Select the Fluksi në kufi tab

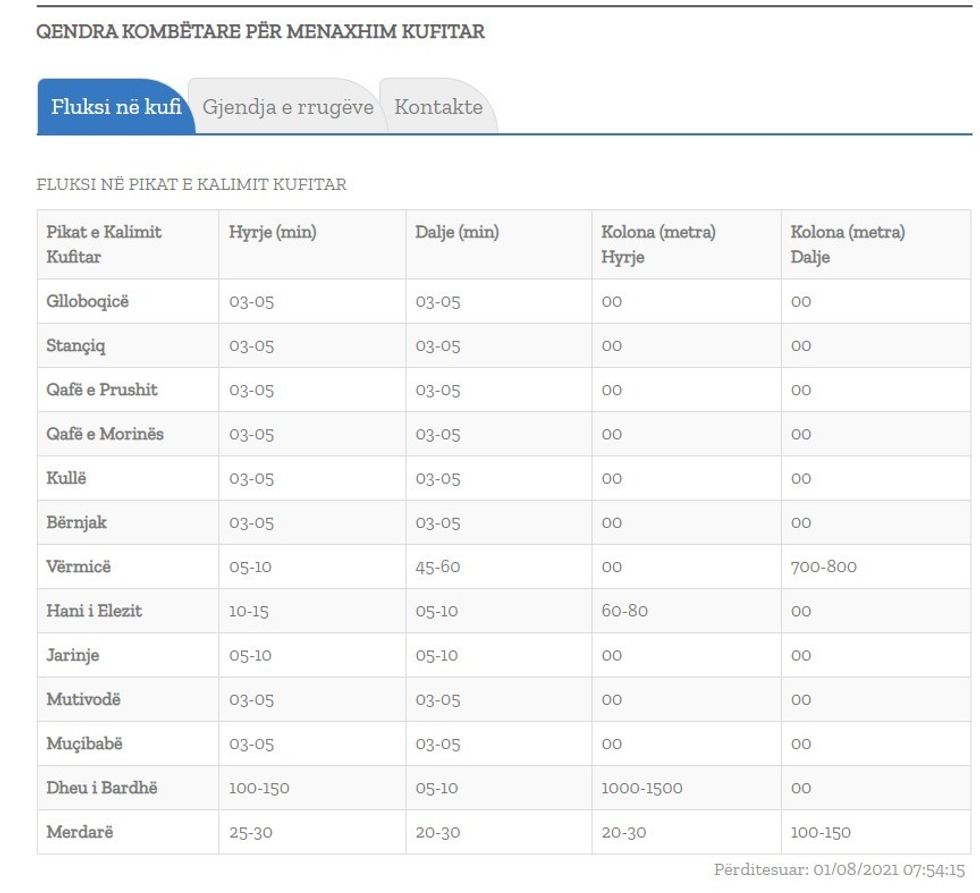[115, 107]
